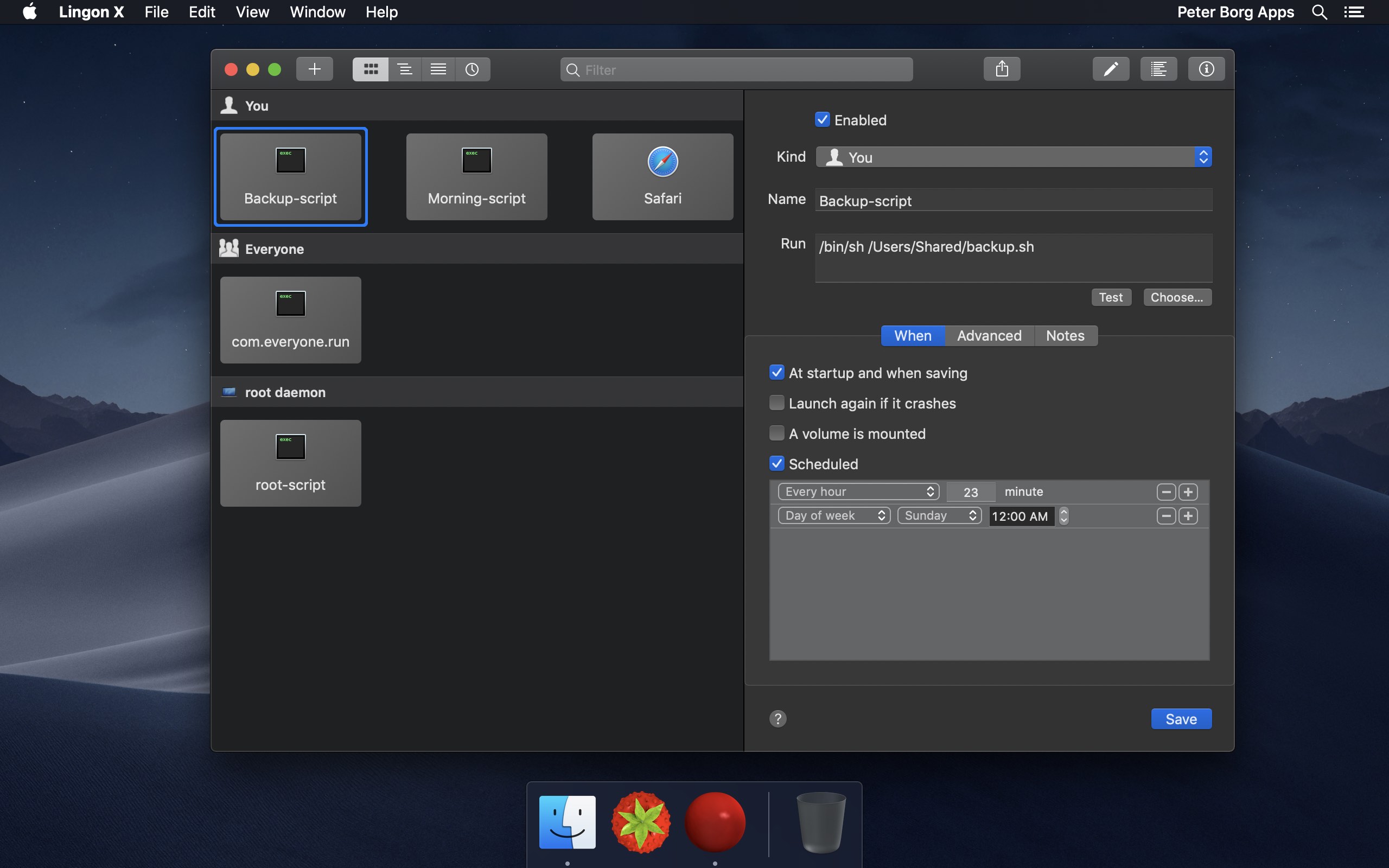The image size is (1389, 868).
Task: Open the Sunday day selector
Action: coord(939,515)
